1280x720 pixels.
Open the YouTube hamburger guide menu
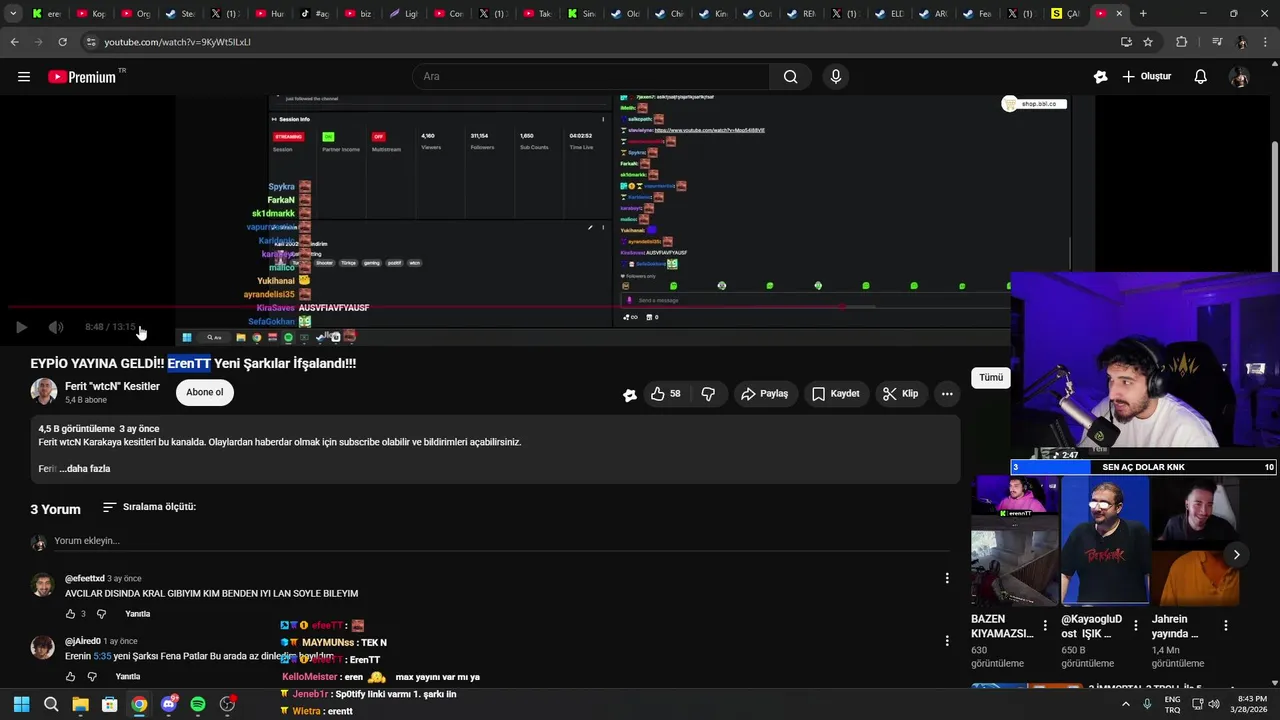coord(24,77)
